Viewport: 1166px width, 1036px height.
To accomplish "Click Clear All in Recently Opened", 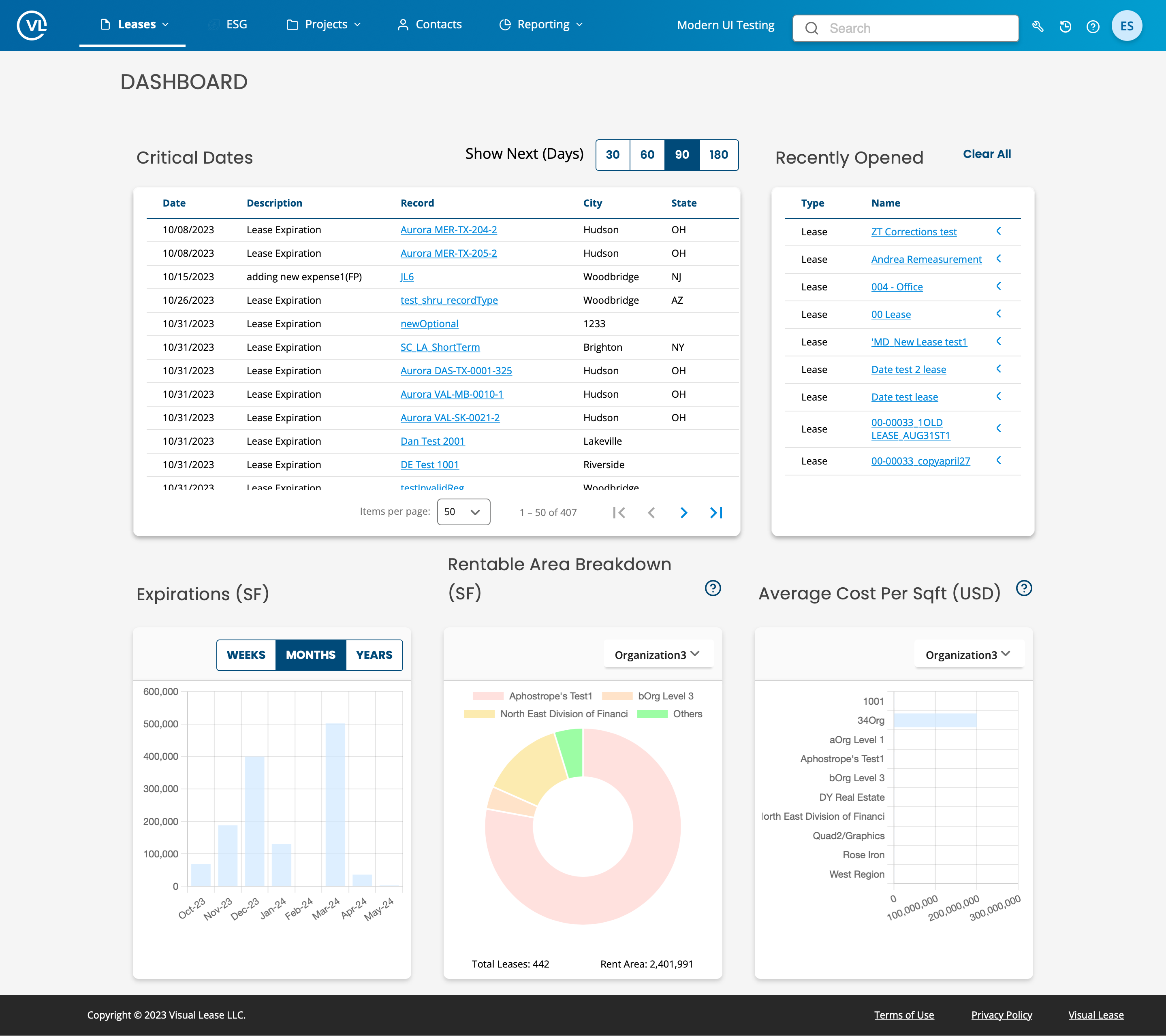I will 986,154.
